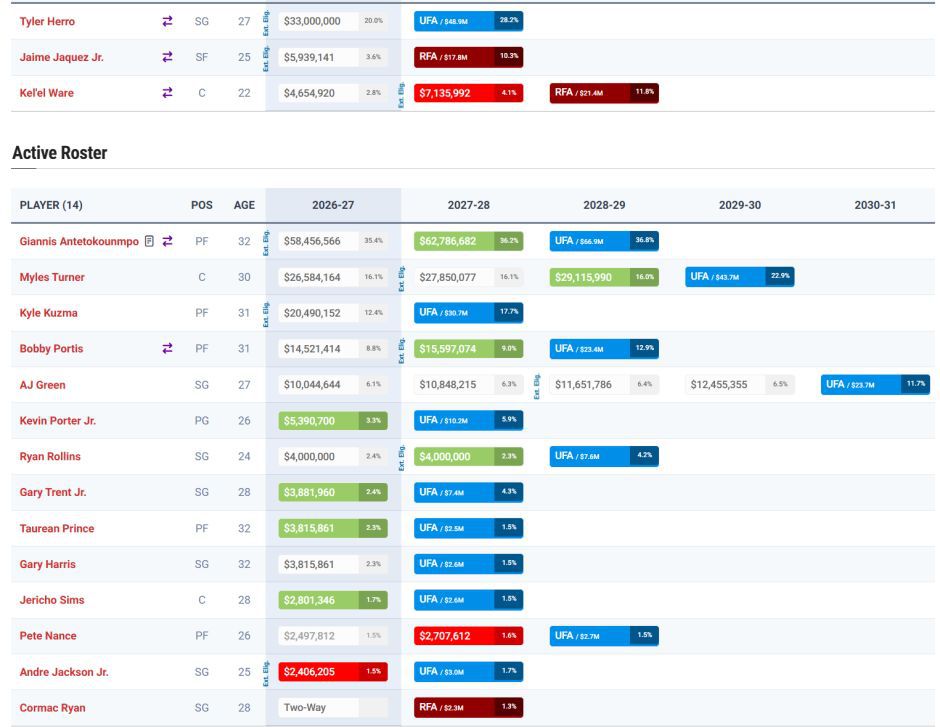The image size is (940, 727).
Task: Click Myles Turner green $29,115,990 cell
Action: click(x=604, y=277)
